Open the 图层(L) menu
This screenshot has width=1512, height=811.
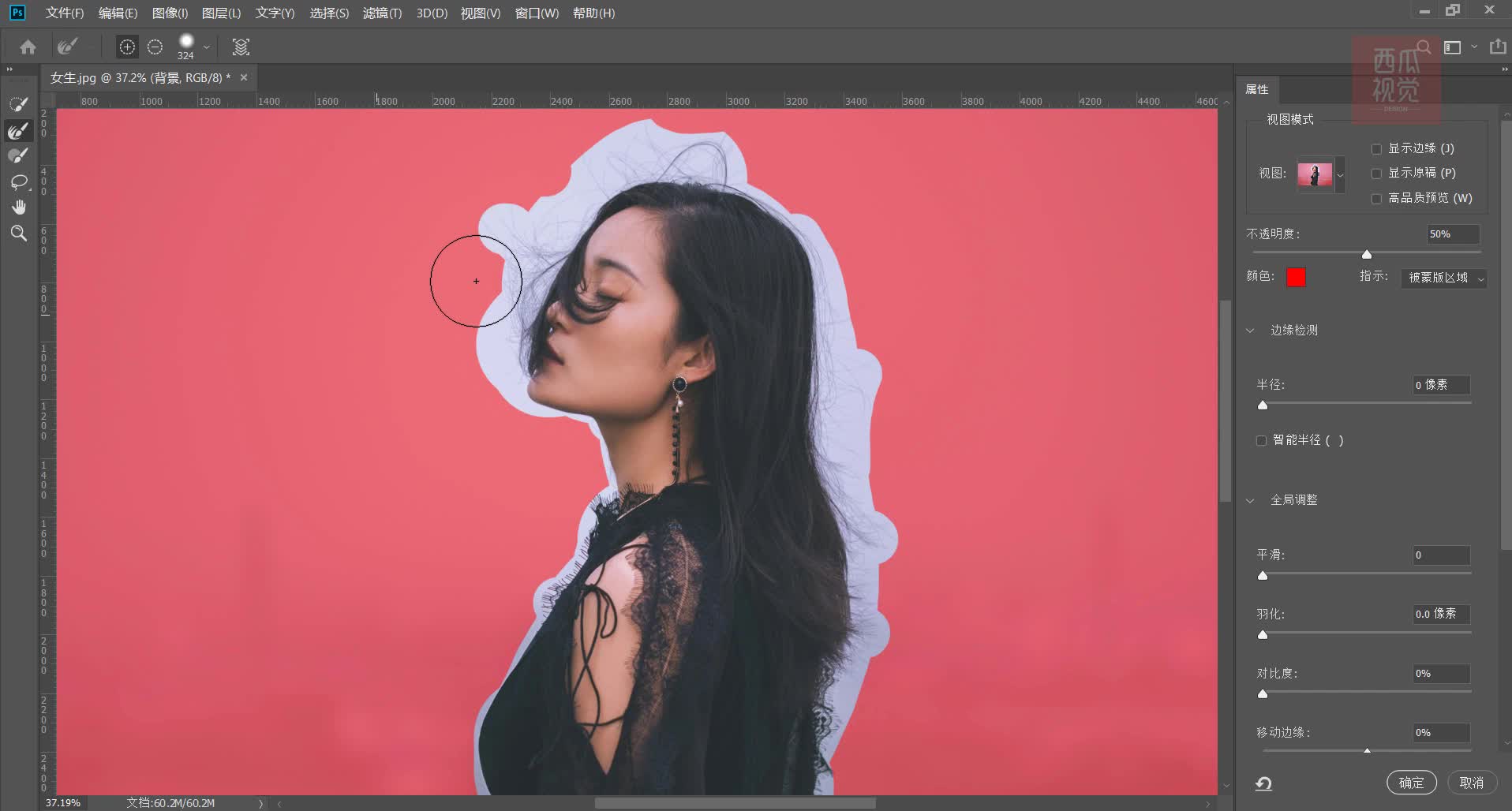(x=221, y=13)
